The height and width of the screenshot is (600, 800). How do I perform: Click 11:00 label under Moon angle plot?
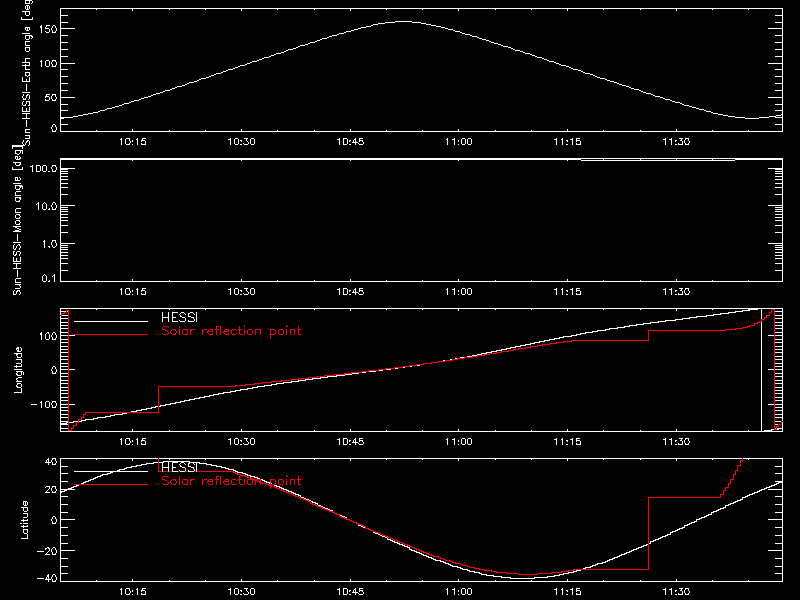click(459, 292)
